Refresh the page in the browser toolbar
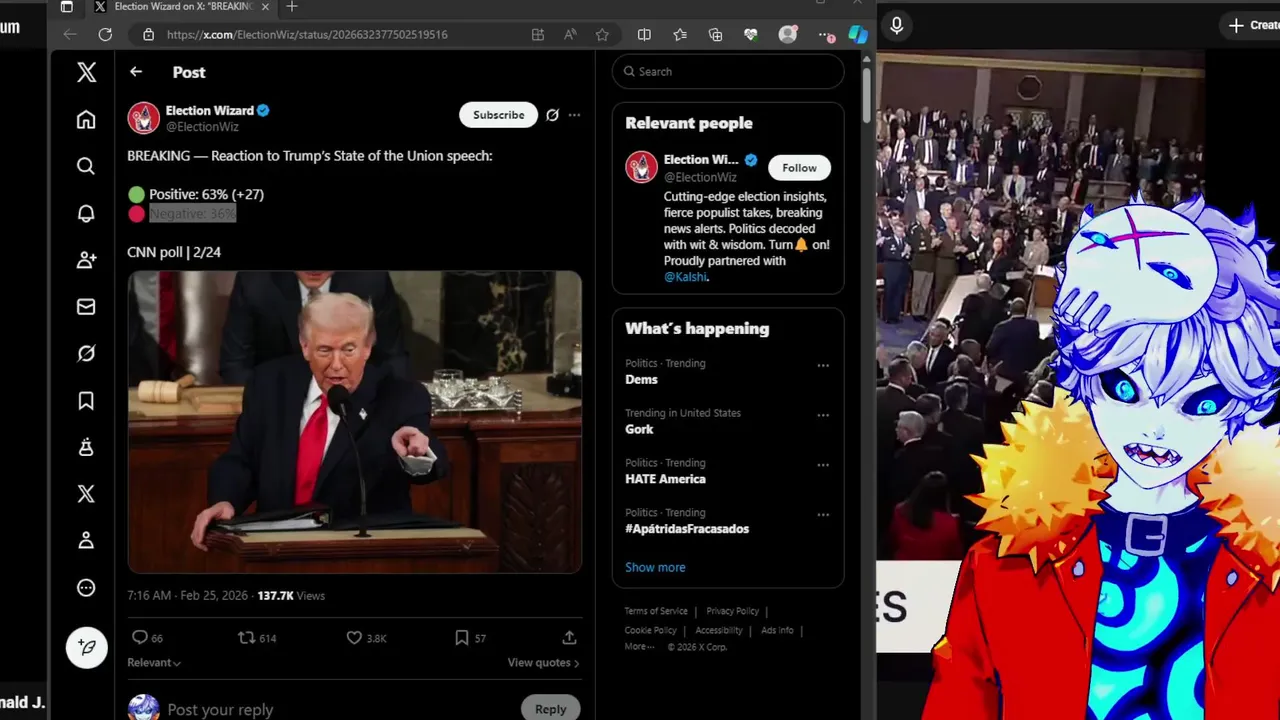1280x720 pixels. (105, 34)
